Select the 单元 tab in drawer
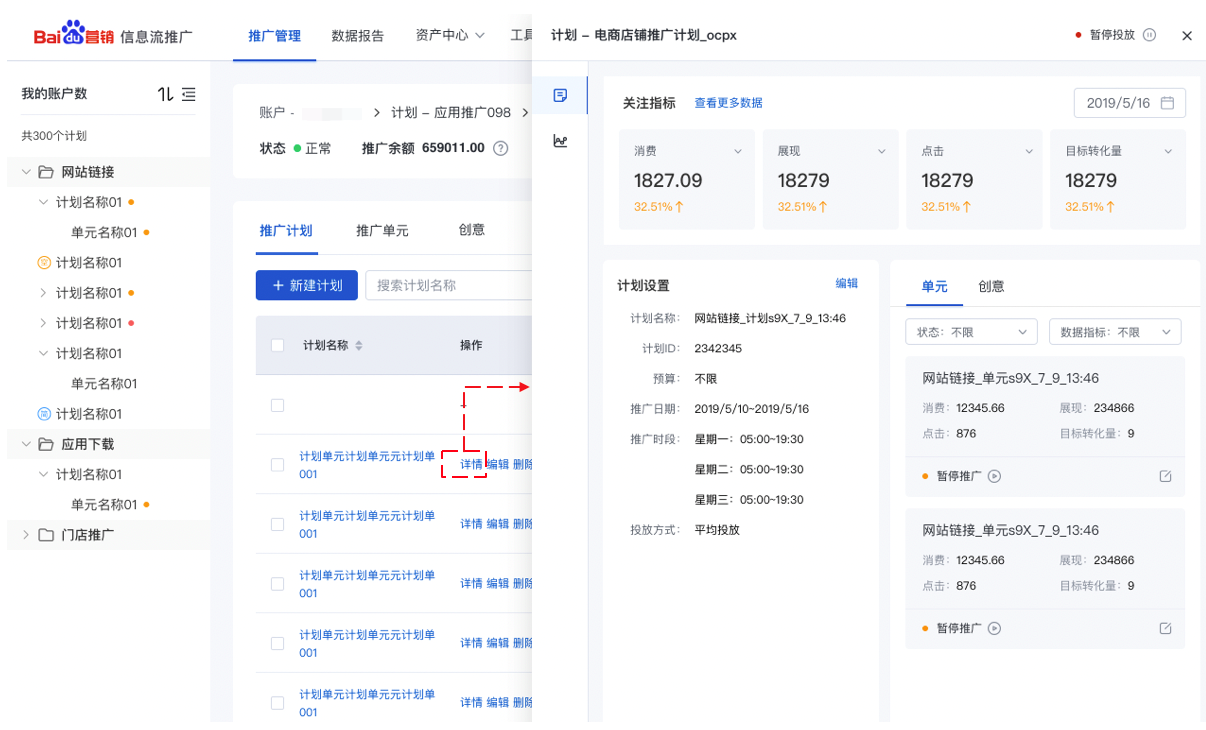This screenshot has height=730, width=1206. (934, 286)
